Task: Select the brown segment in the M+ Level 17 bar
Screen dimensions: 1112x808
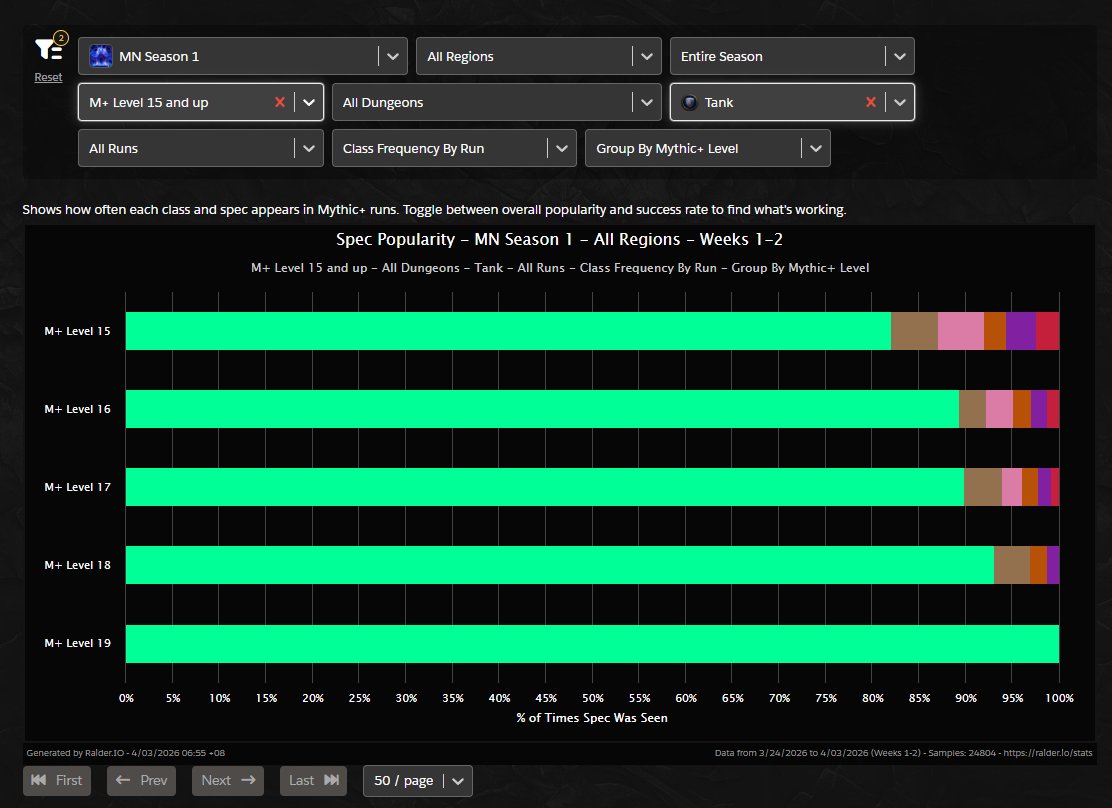Action: (x=983, y=487)
